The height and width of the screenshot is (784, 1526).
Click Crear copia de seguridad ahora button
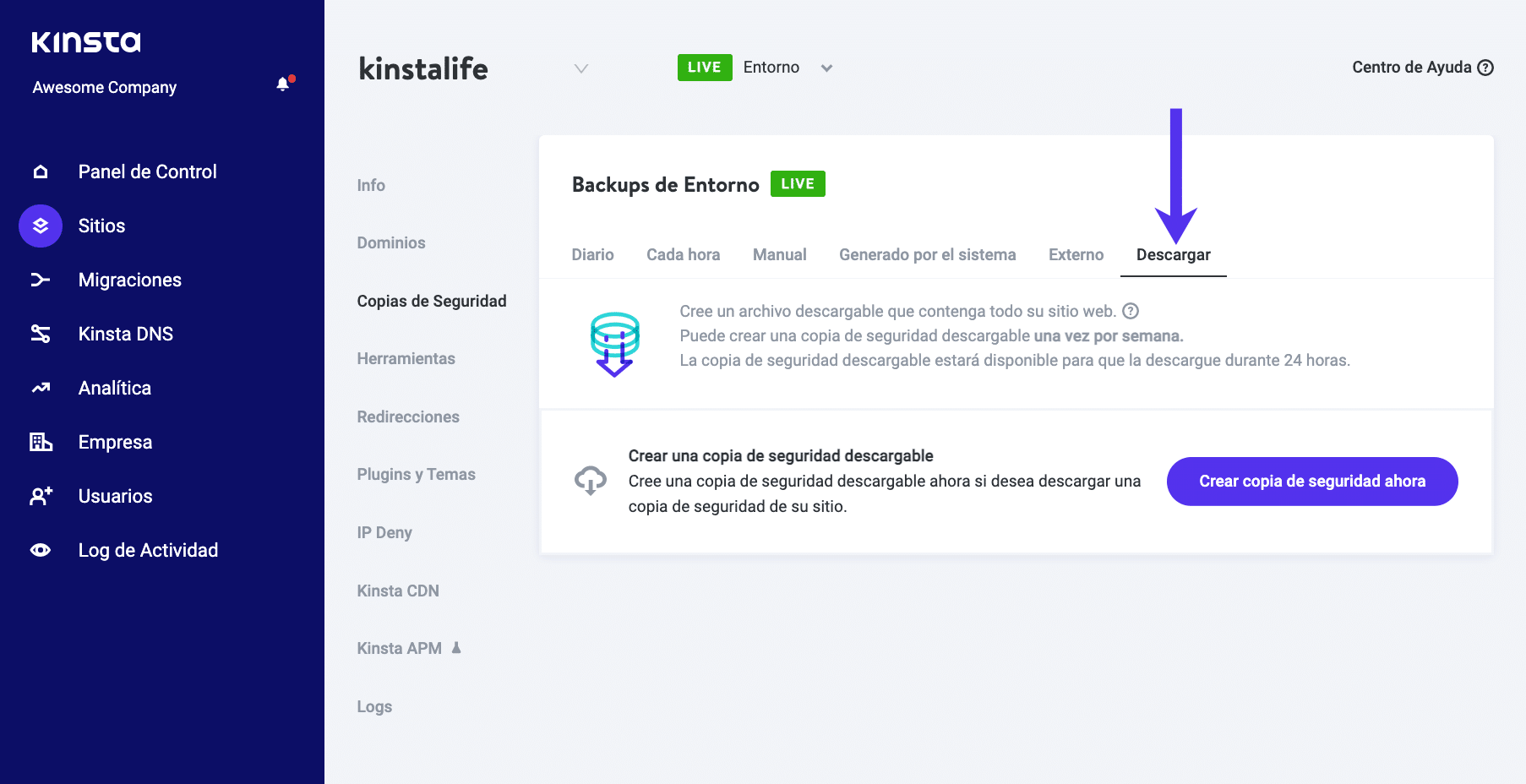tap(1311, 482)
